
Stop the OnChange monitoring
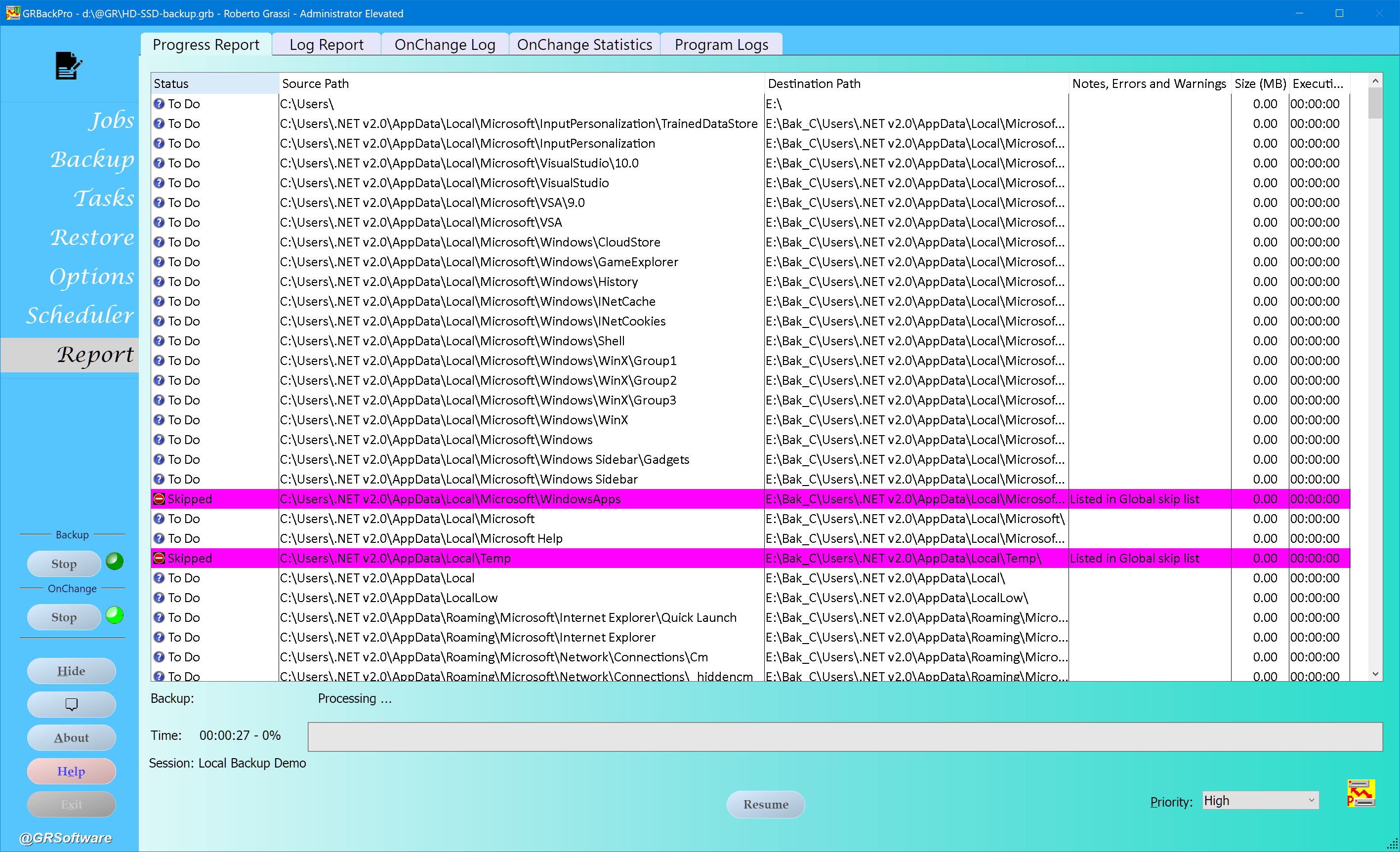[64, 617]
